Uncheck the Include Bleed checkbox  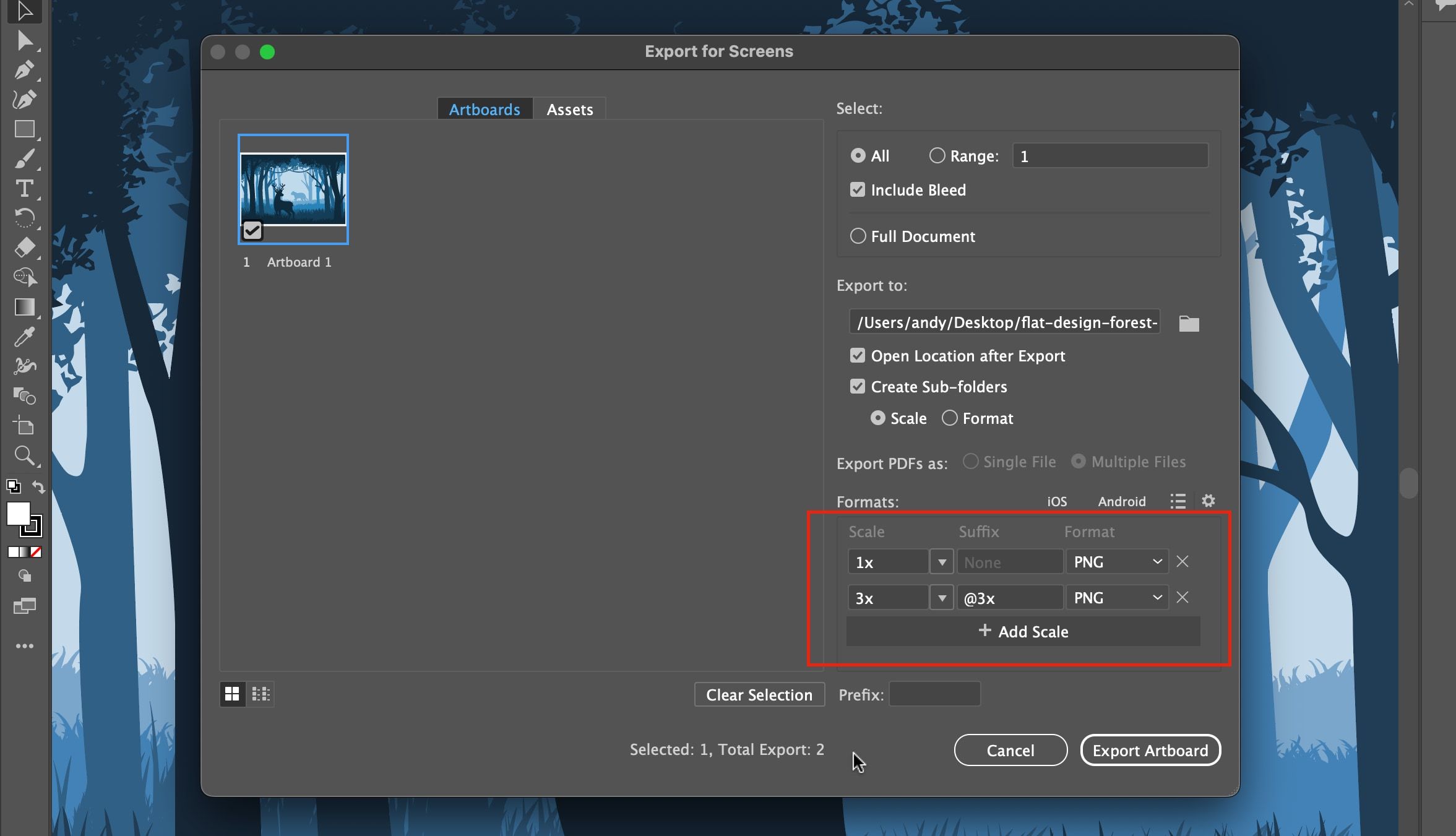tap(858, 190)
